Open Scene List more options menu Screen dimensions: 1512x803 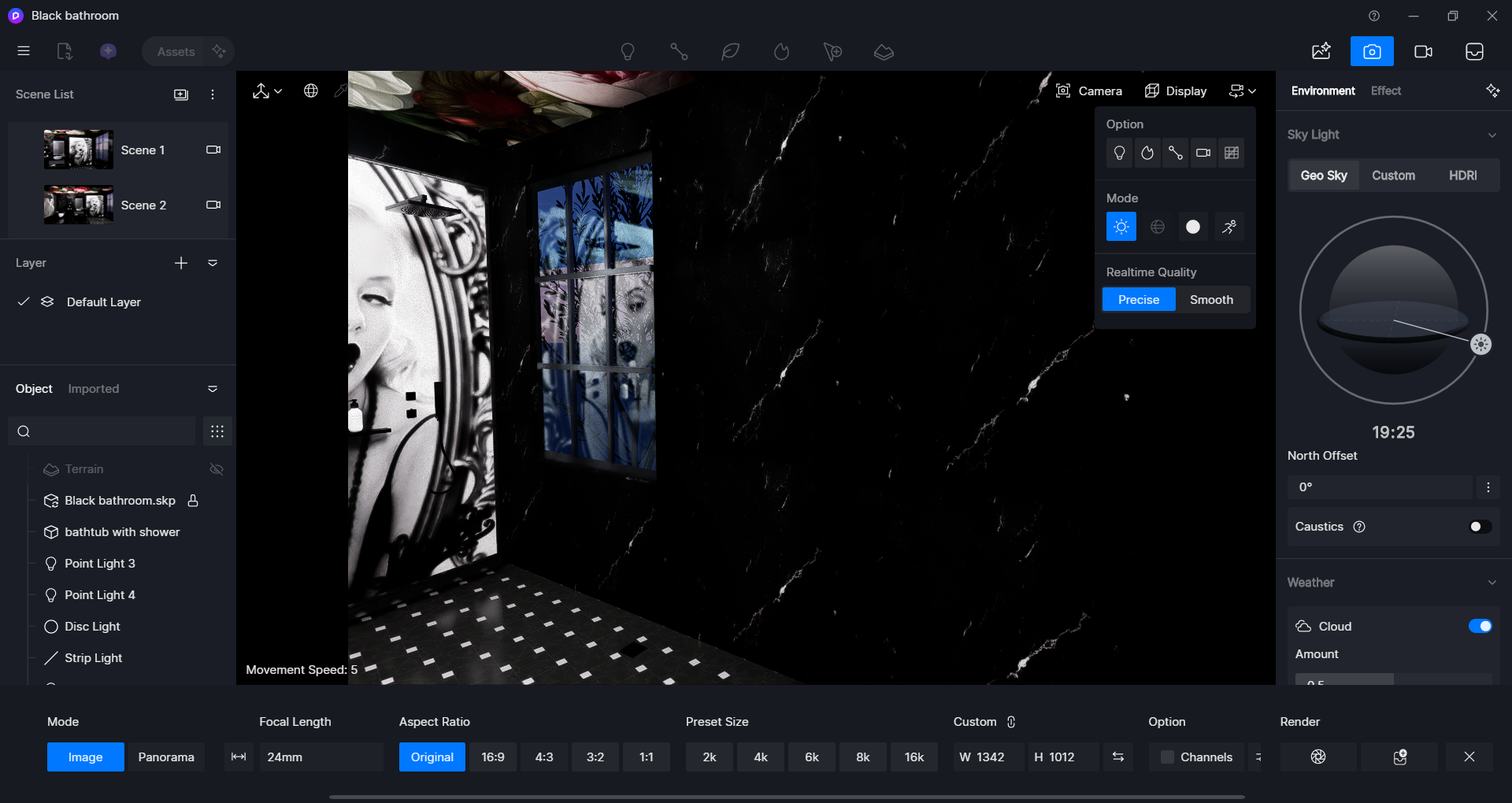click(x=213, y=94)
